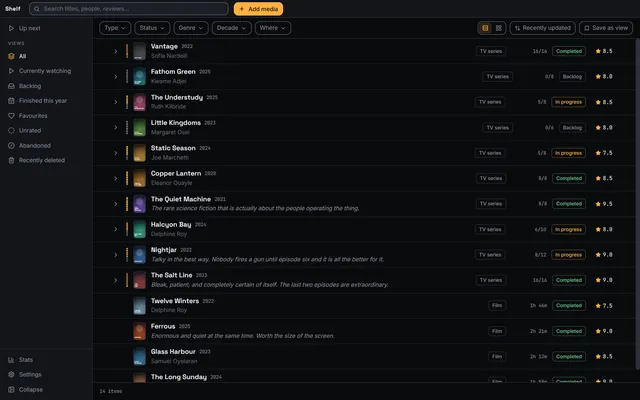The image size is (640, 400).
Task: Click the Shelf logo text
Action: point(13,9)
